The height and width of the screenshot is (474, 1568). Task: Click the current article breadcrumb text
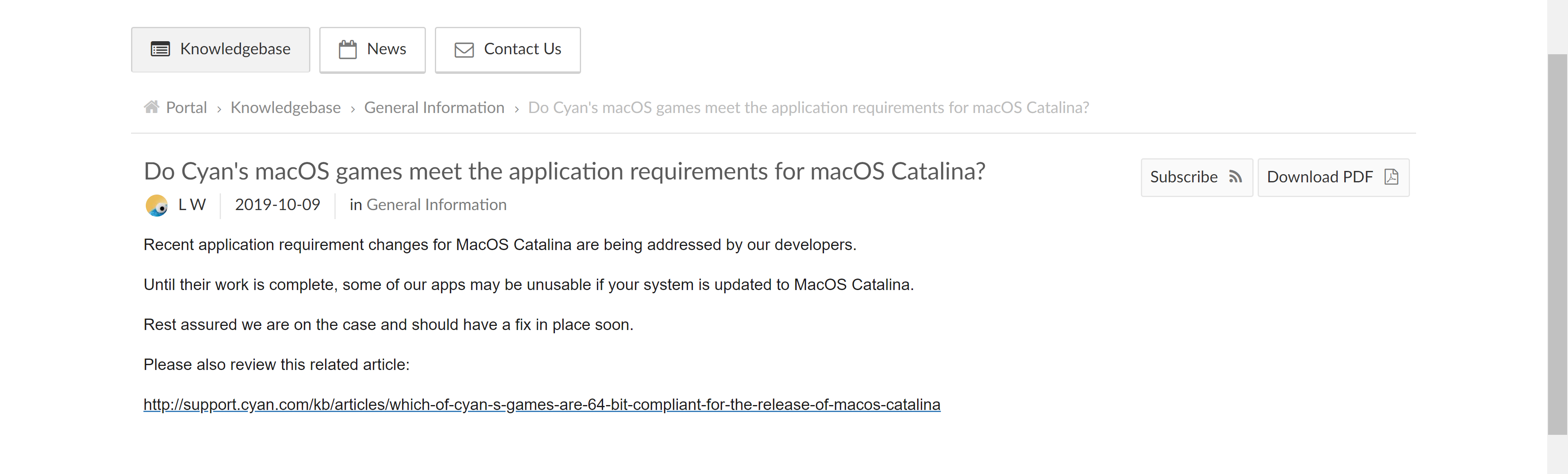pyautogui.click(x=808, y=108)
